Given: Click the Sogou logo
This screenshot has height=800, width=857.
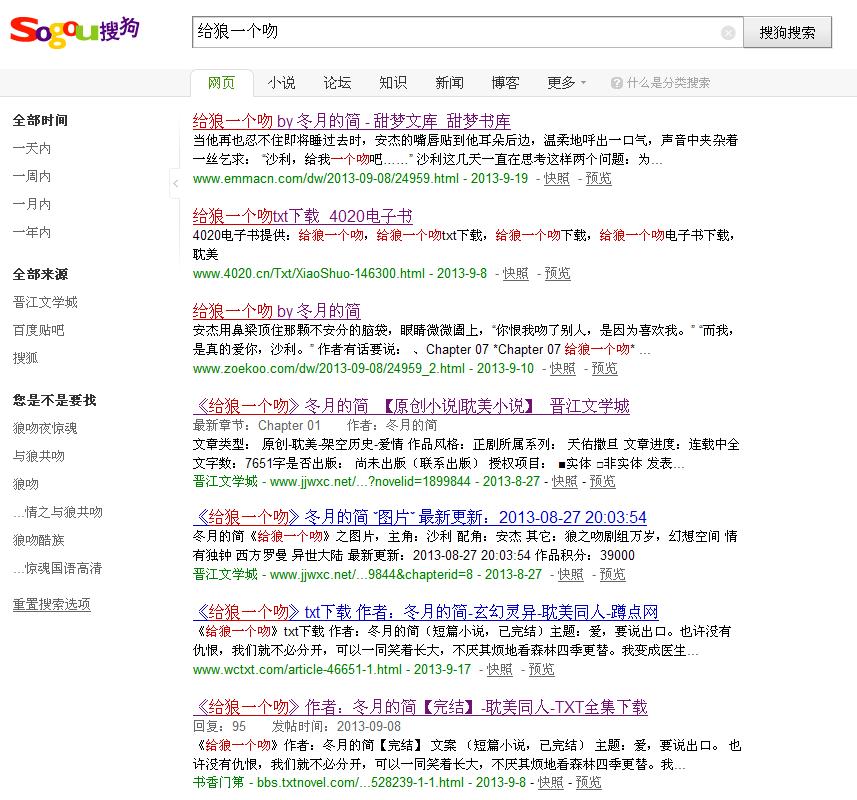Looking at the screenshot, I should click(x=75, y=30).
